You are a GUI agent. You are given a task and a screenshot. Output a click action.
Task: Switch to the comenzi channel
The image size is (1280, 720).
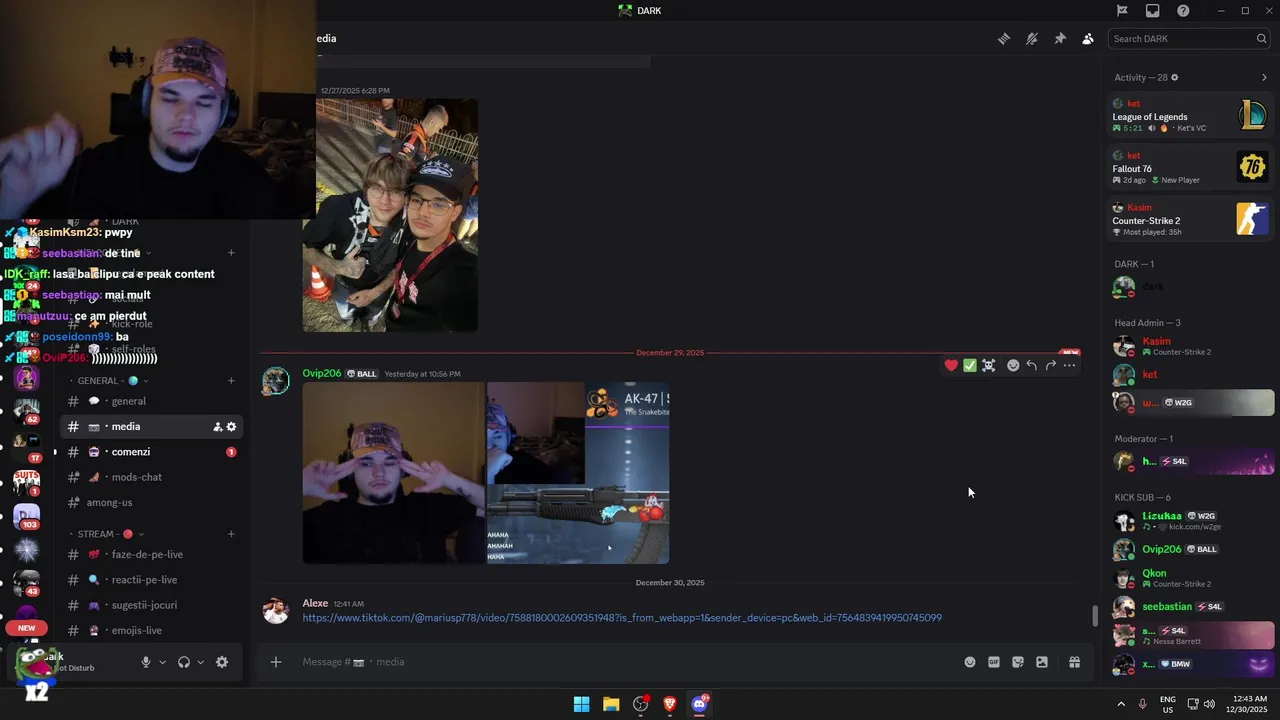click(x=151, y=452)
